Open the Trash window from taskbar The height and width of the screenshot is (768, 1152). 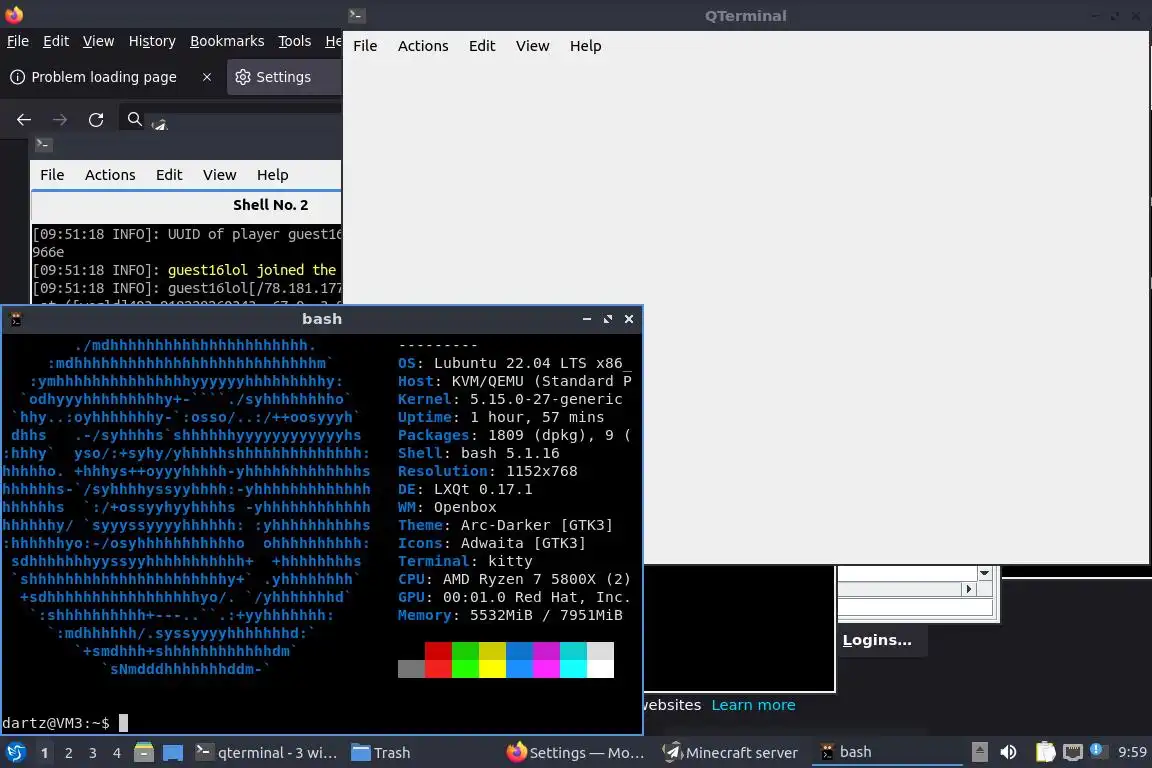click(x=381, y=753)
